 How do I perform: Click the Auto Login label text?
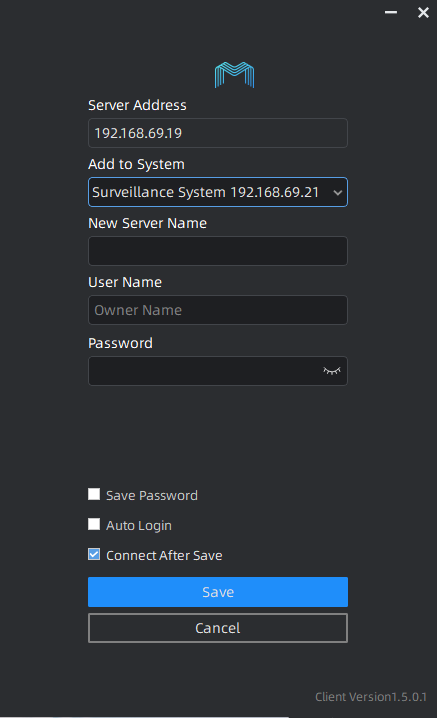pyautogui.click(x=139, y=525)
